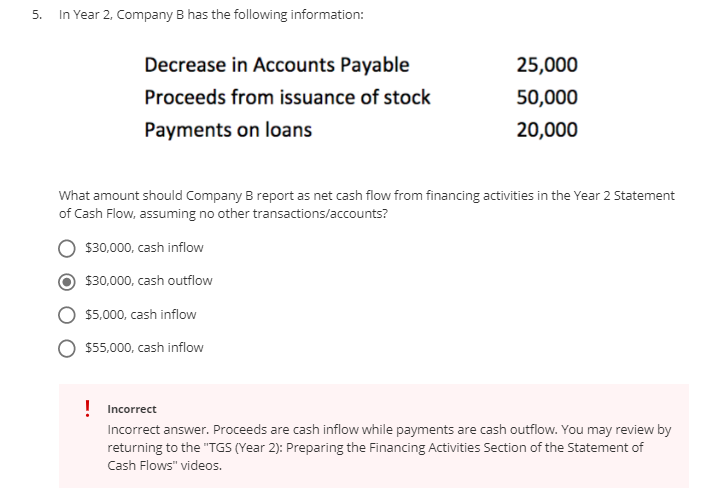
Task: Click the question number 5 marker
Action: click(37, 14)
